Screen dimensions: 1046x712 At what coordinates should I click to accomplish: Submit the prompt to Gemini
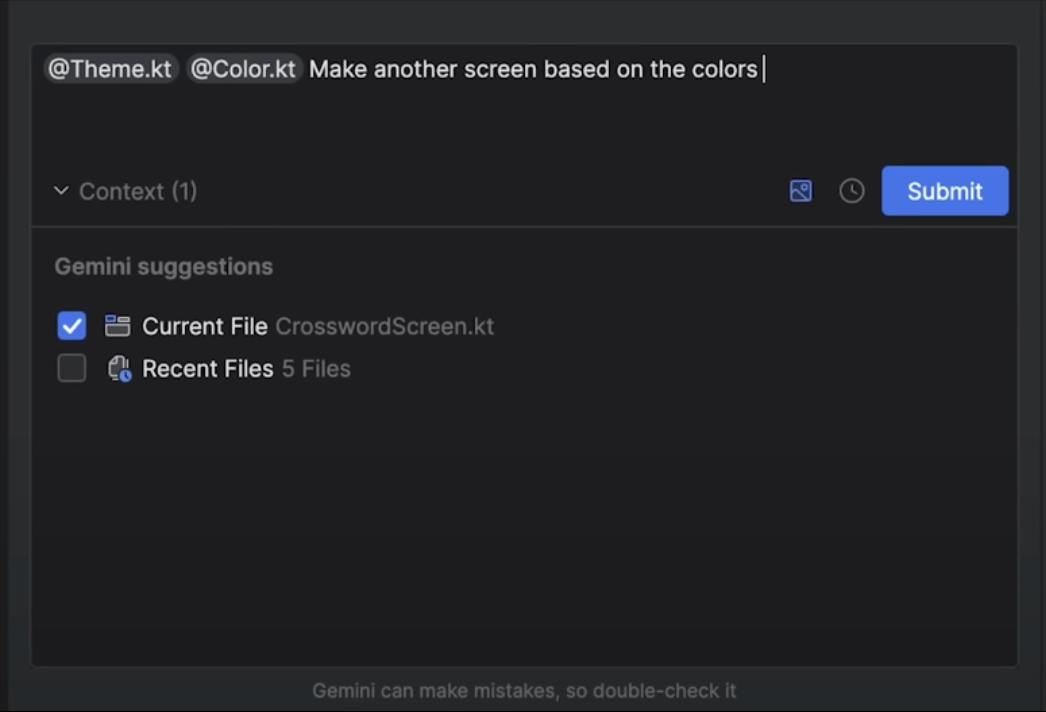coord(945,191)
